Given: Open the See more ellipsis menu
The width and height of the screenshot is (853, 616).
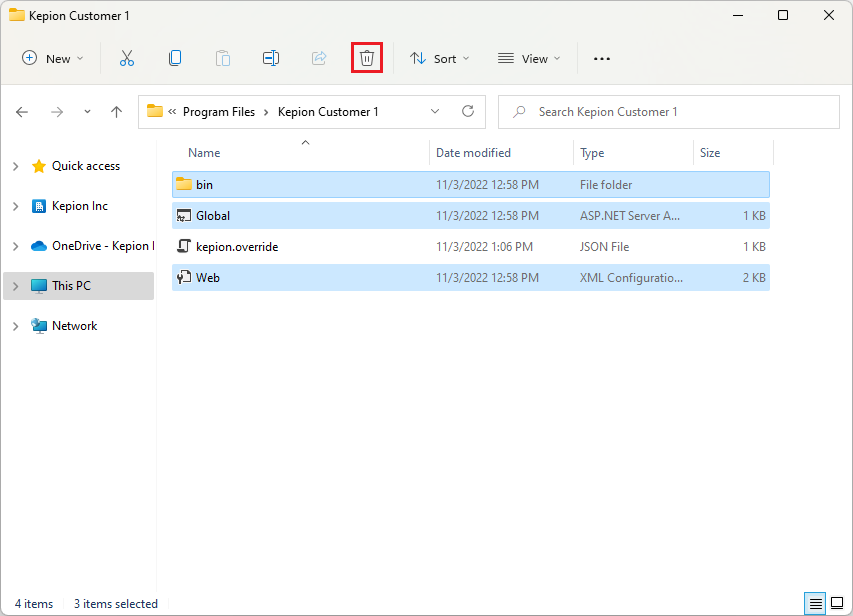Looking at the screenshot, I should [602, 59].
